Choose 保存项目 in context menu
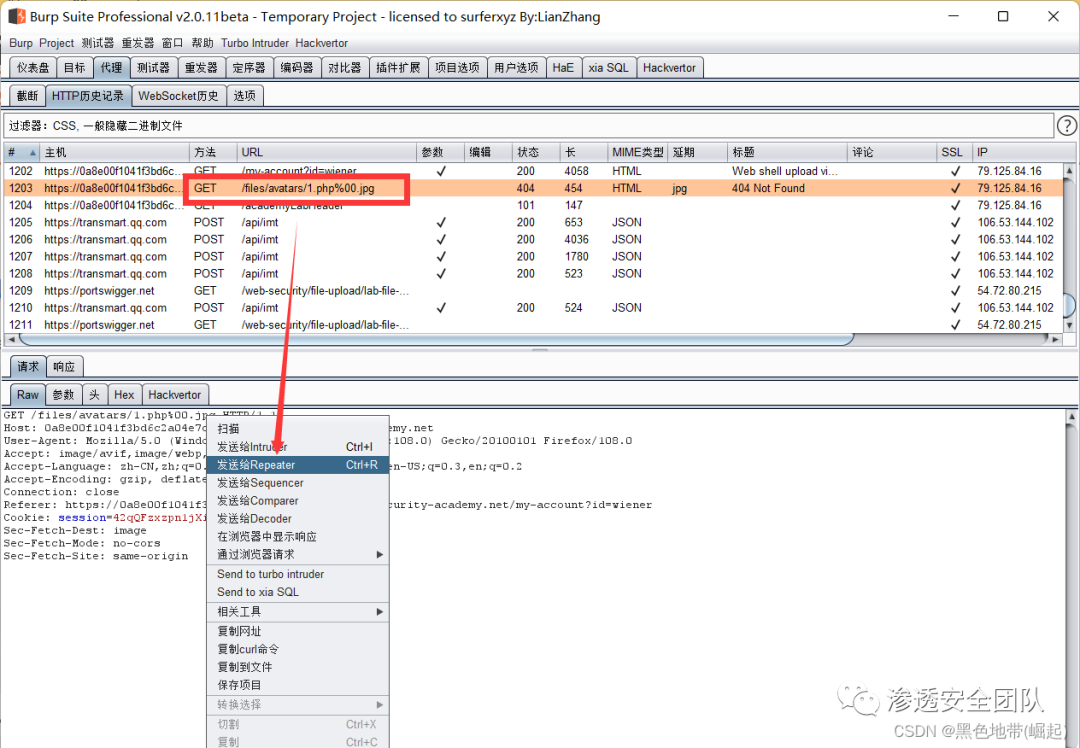1080x748 pixels. 298,685
